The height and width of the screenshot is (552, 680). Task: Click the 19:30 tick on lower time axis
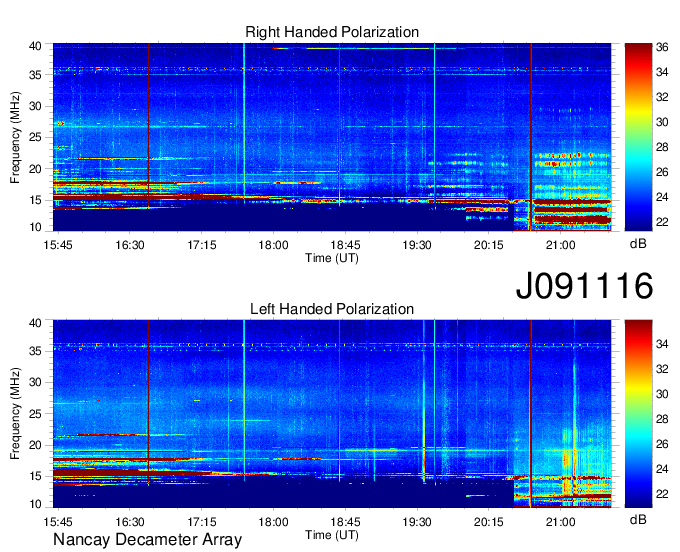(x=417, y=522)
